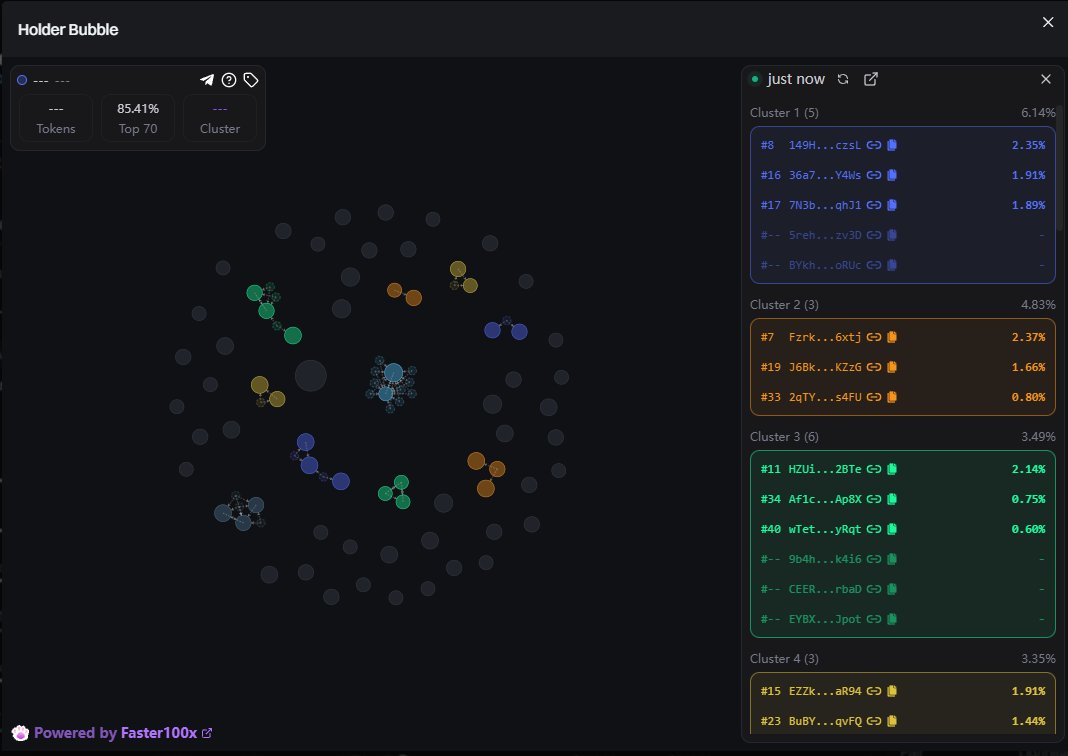Copy address EZZk...aR94

coord(892,691)
